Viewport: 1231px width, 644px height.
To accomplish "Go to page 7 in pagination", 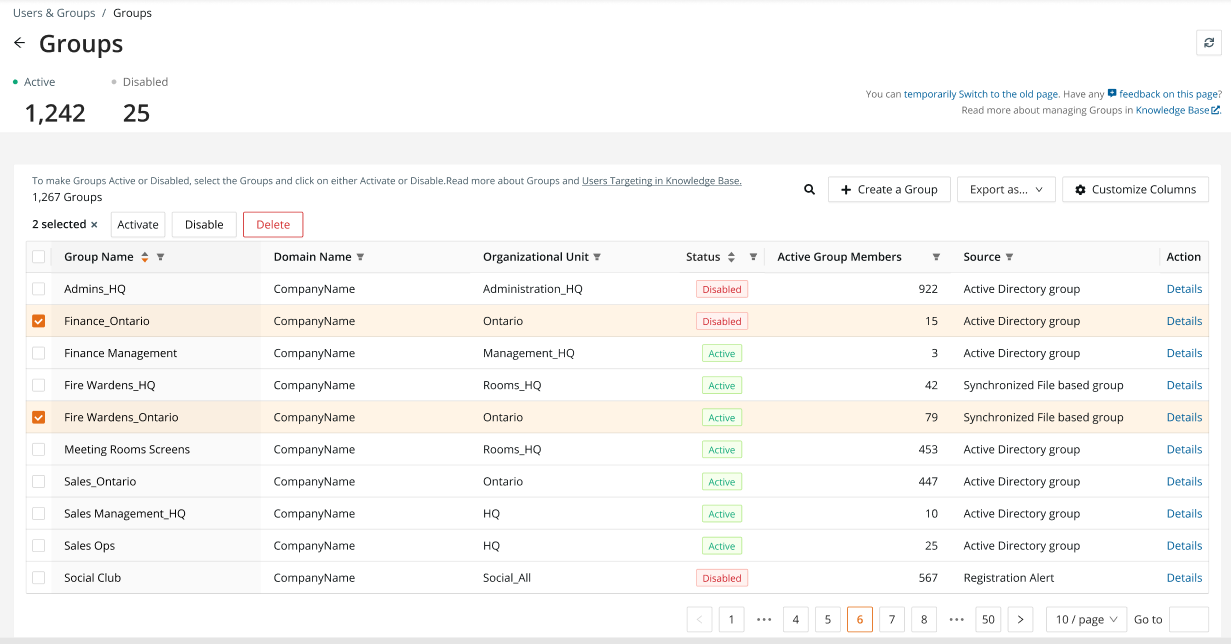I will click(892, 619).
